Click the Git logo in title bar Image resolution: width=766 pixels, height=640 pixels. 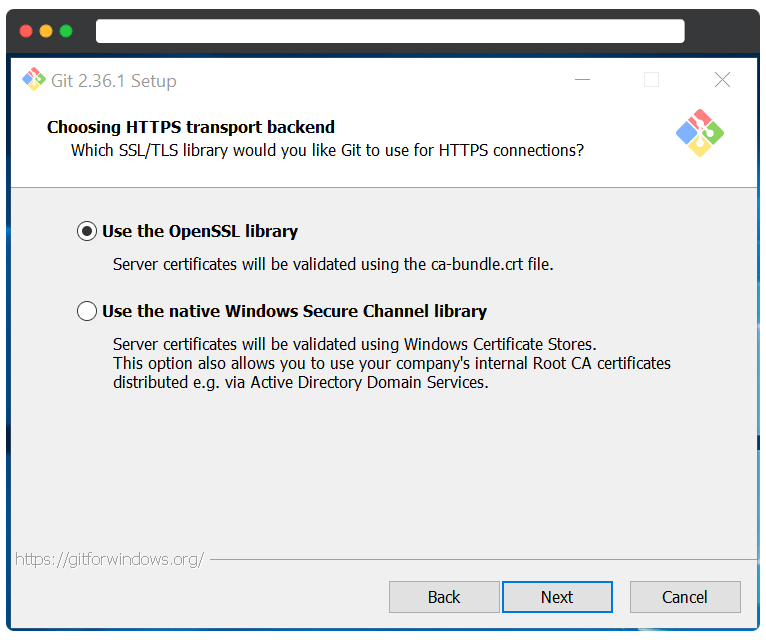[34, 79]
